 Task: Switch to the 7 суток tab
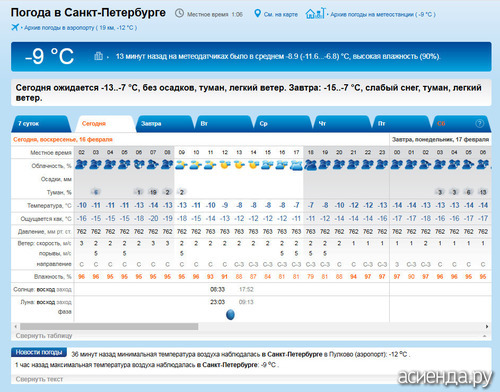pos(40,124)
